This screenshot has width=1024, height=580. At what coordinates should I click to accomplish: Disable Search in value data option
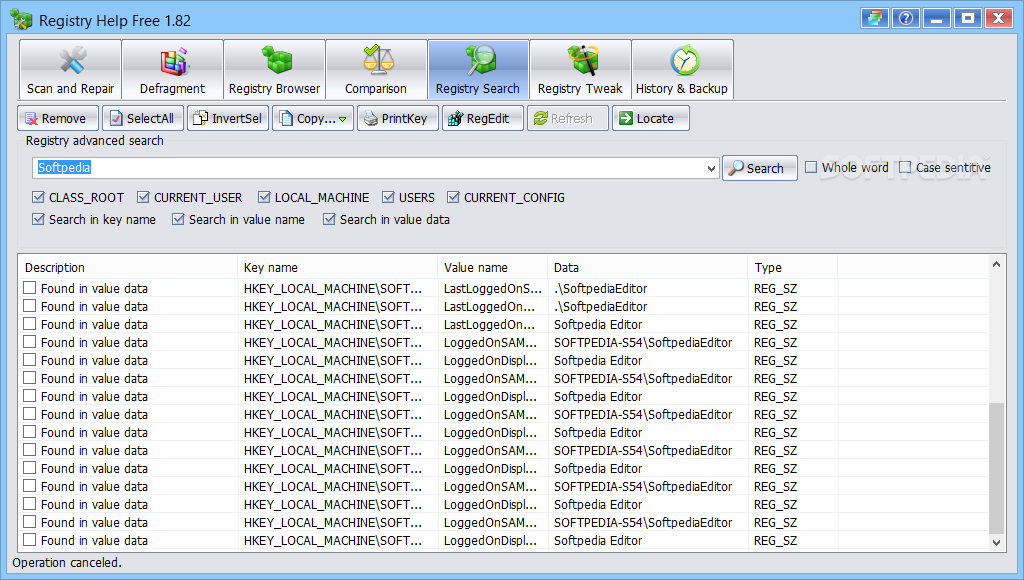pyautogui.click(x=329, y=219)
